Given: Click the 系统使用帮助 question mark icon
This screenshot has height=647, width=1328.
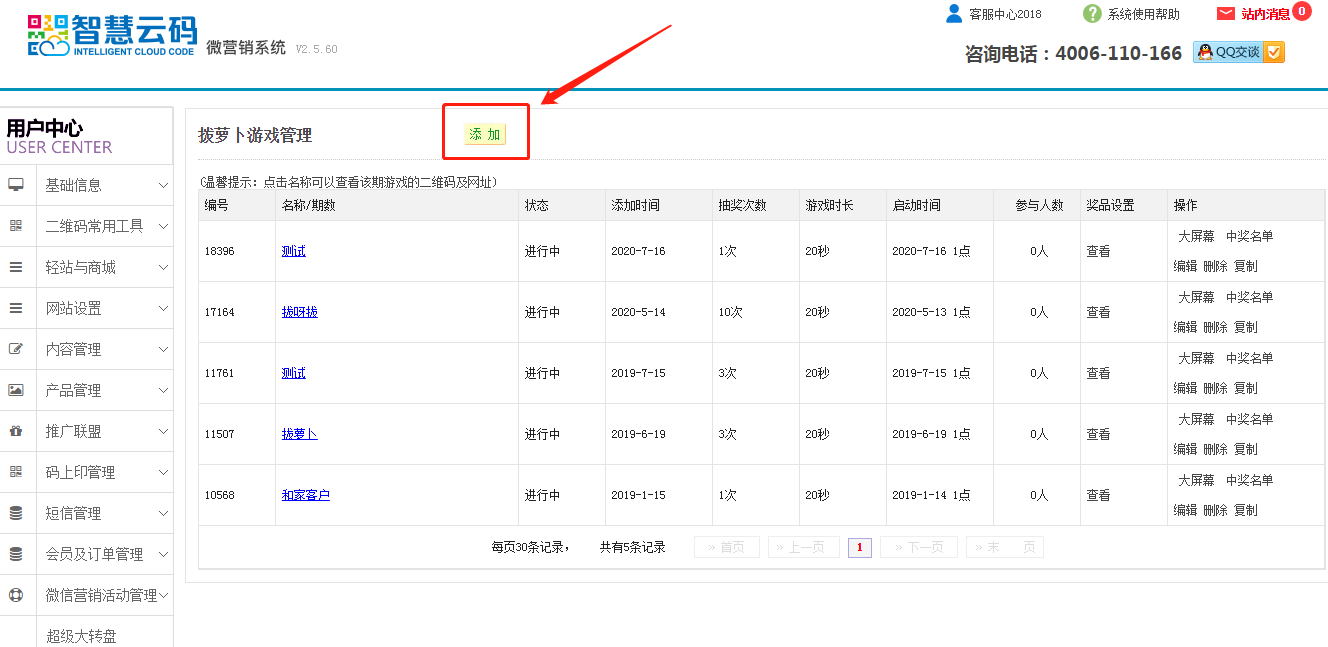Looking at the screenshot, I should coord(1092,14).
